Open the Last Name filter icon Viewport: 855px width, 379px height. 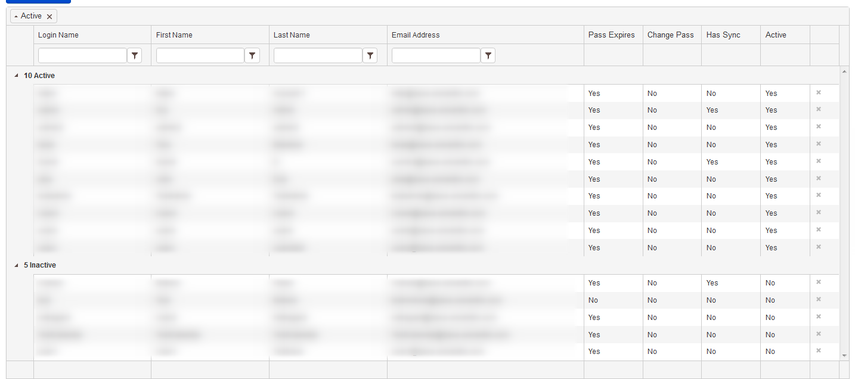370,56
